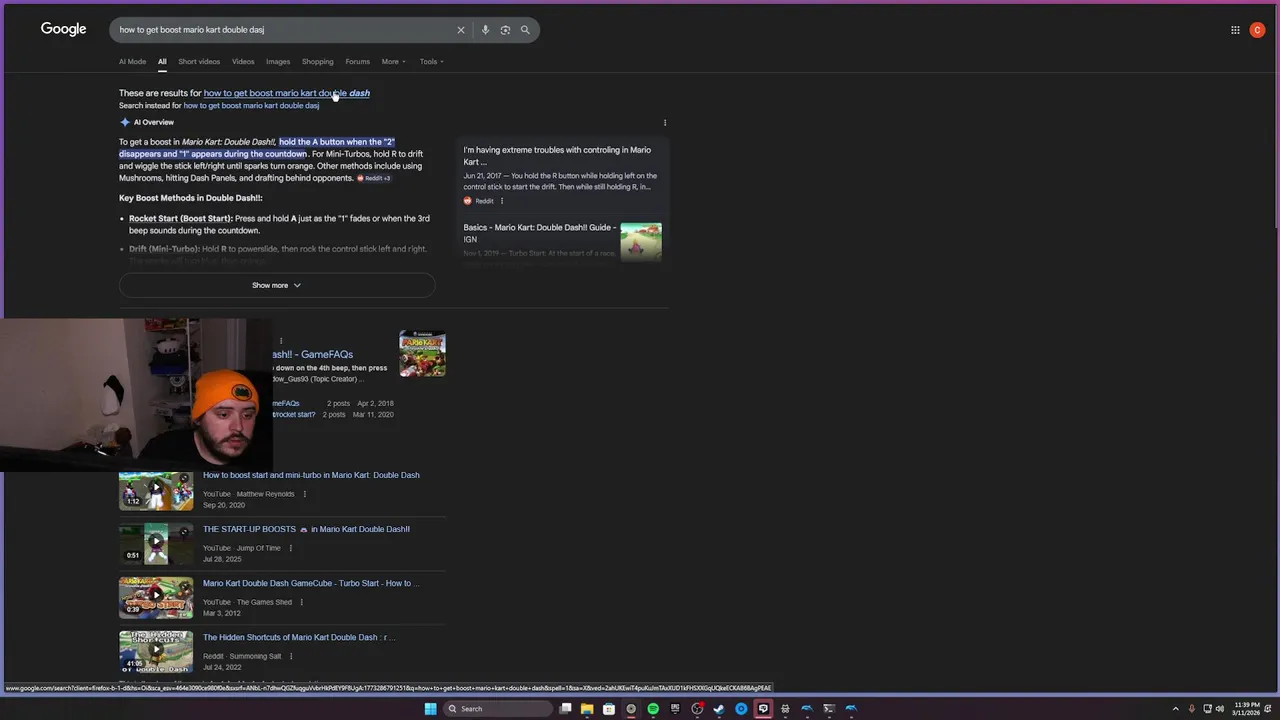Image resolution: width=1280 pixels, height=720 pixels.
Task: Play the Summoning Salt video thumbnail
Action: point(156,651)
